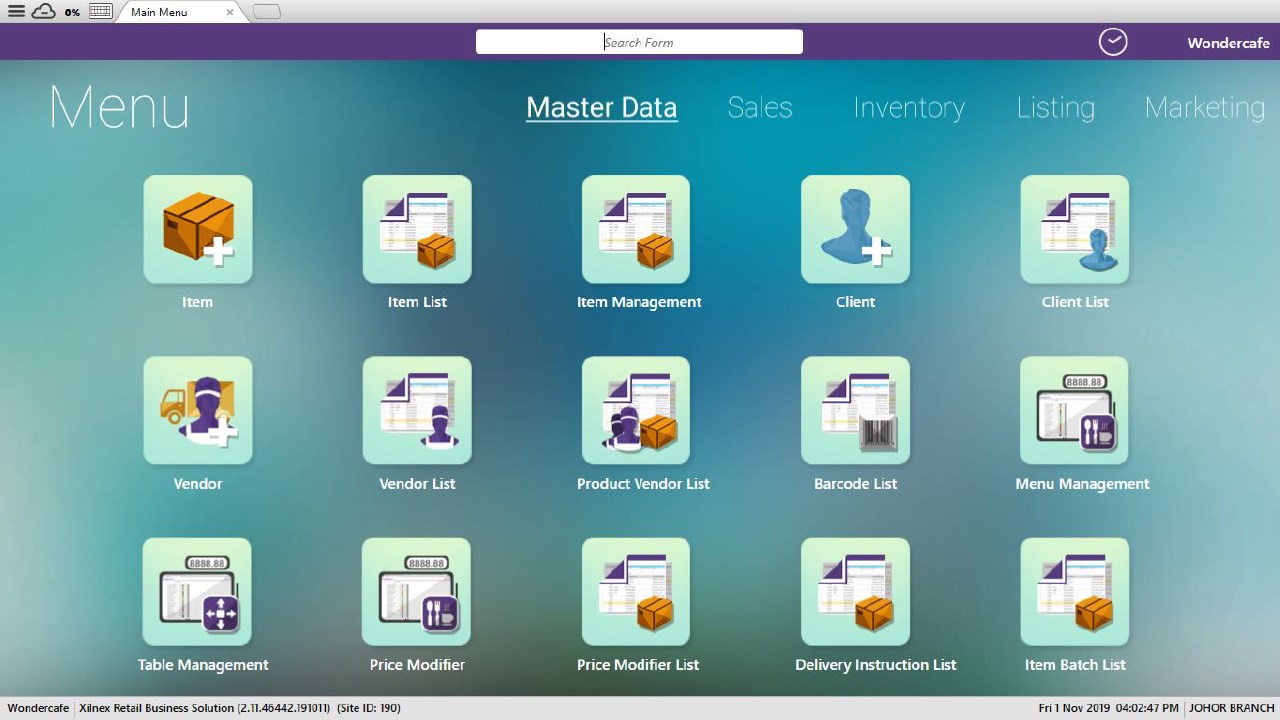Click the Product Vendor List label
The height and width of the screenshot is (720, 1280).
click(x=643, y=484)
